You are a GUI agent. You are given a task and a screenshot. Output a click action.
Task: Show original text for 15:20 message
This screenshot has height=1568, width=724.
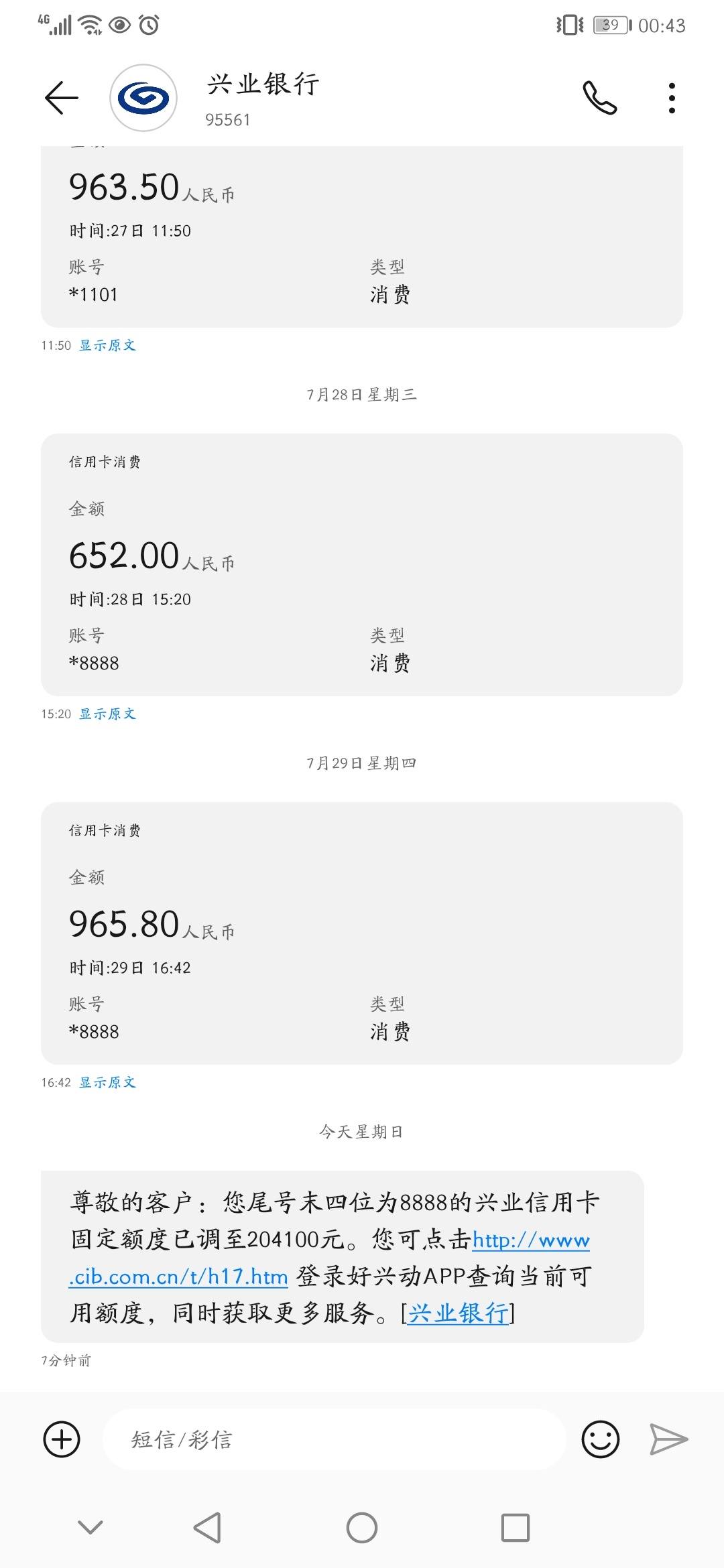click(108, 714)
